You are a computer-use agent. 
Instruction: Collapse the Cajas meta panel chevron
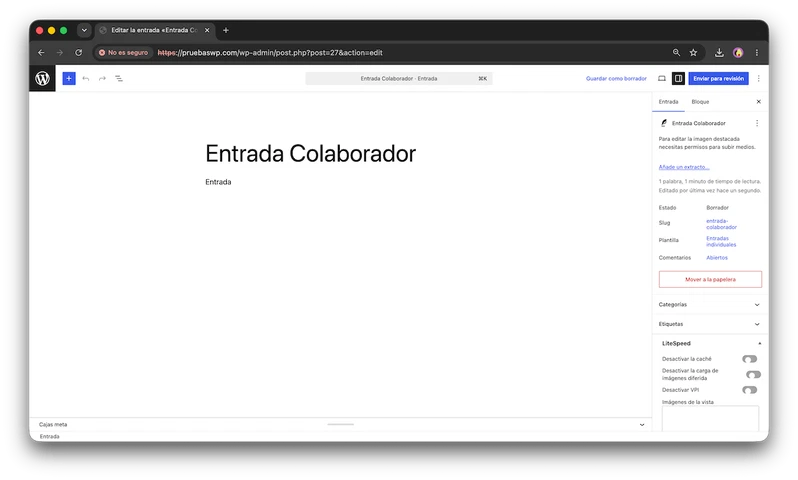tap(642, 425)
